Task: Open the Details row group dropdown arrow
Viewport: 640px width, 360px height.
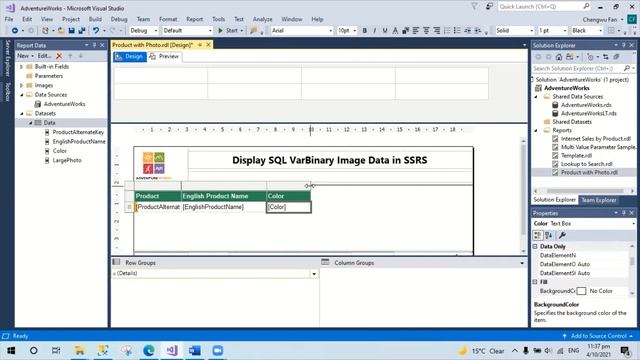Action: (x=314, y=274)
